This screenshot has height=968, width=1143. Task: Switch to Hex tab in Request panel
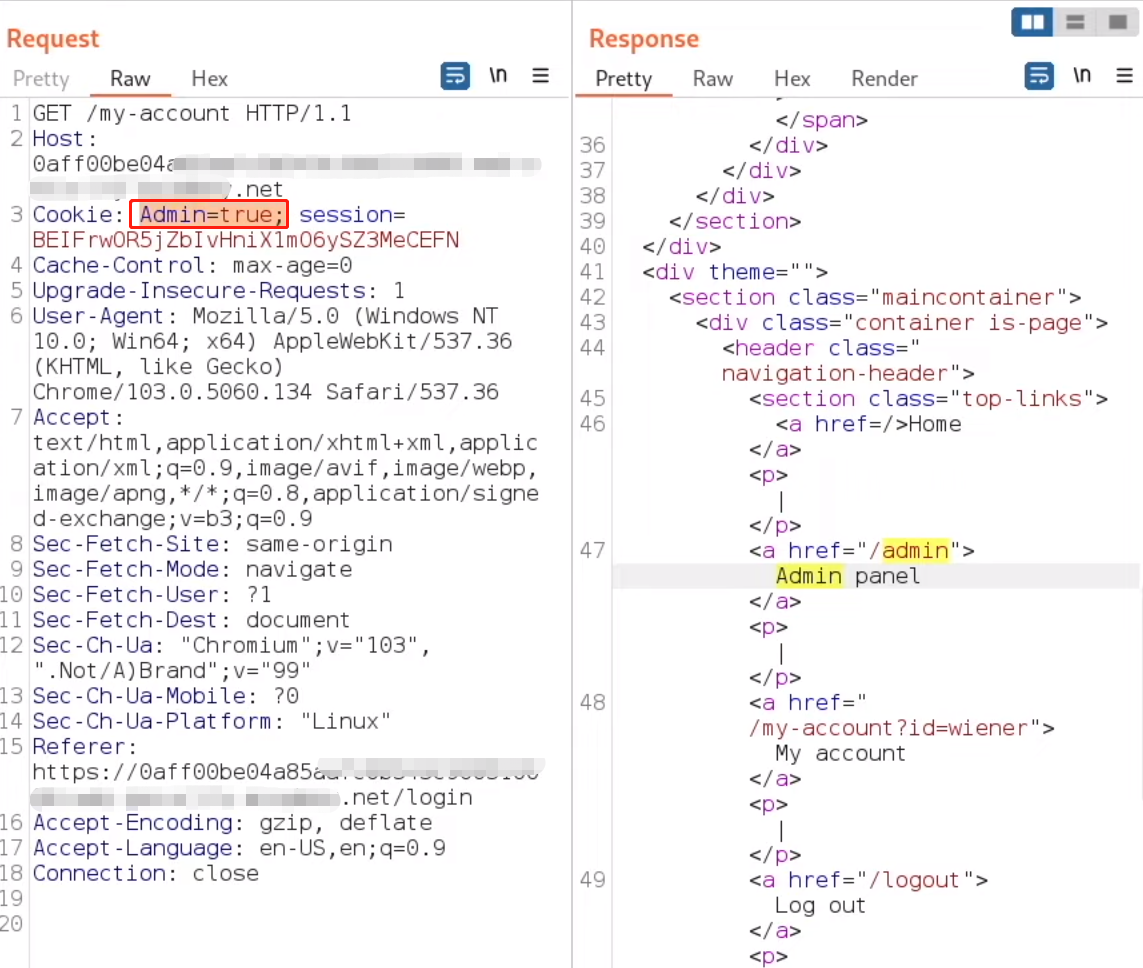(209, 79)
